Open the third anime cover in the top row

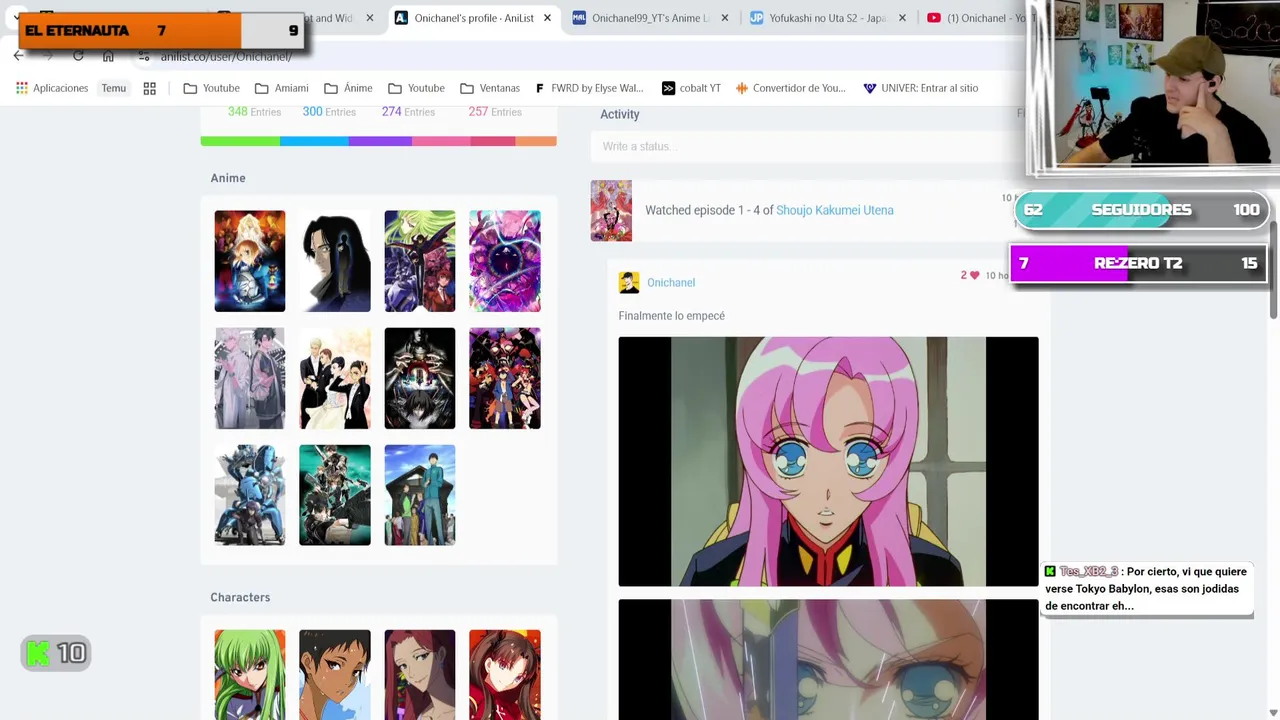point(420,261)
